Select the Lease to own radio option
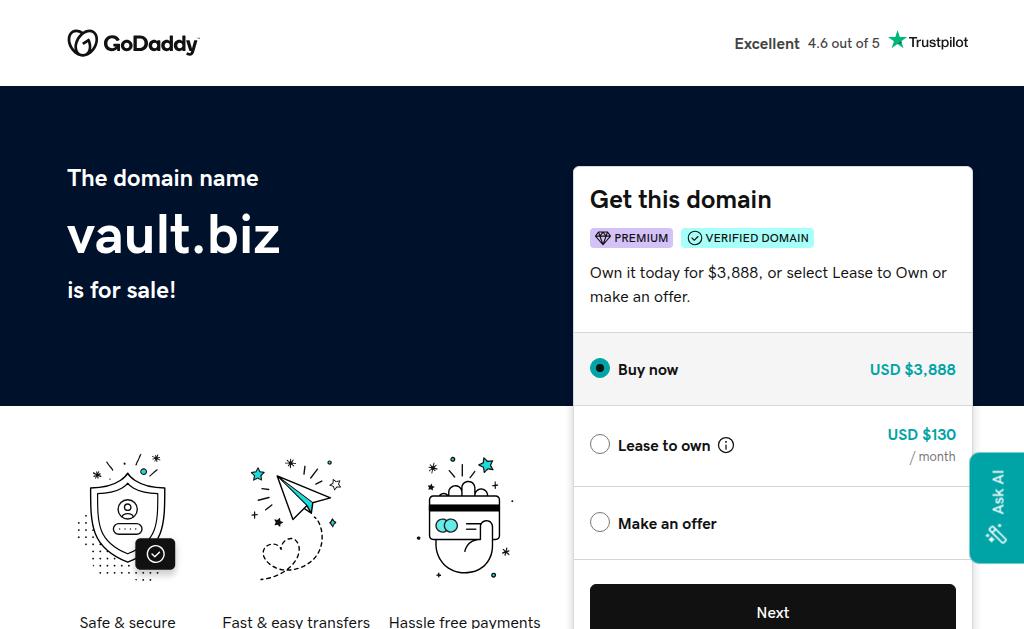This screenshot has width=1024, height=629. tap(600, 445)
